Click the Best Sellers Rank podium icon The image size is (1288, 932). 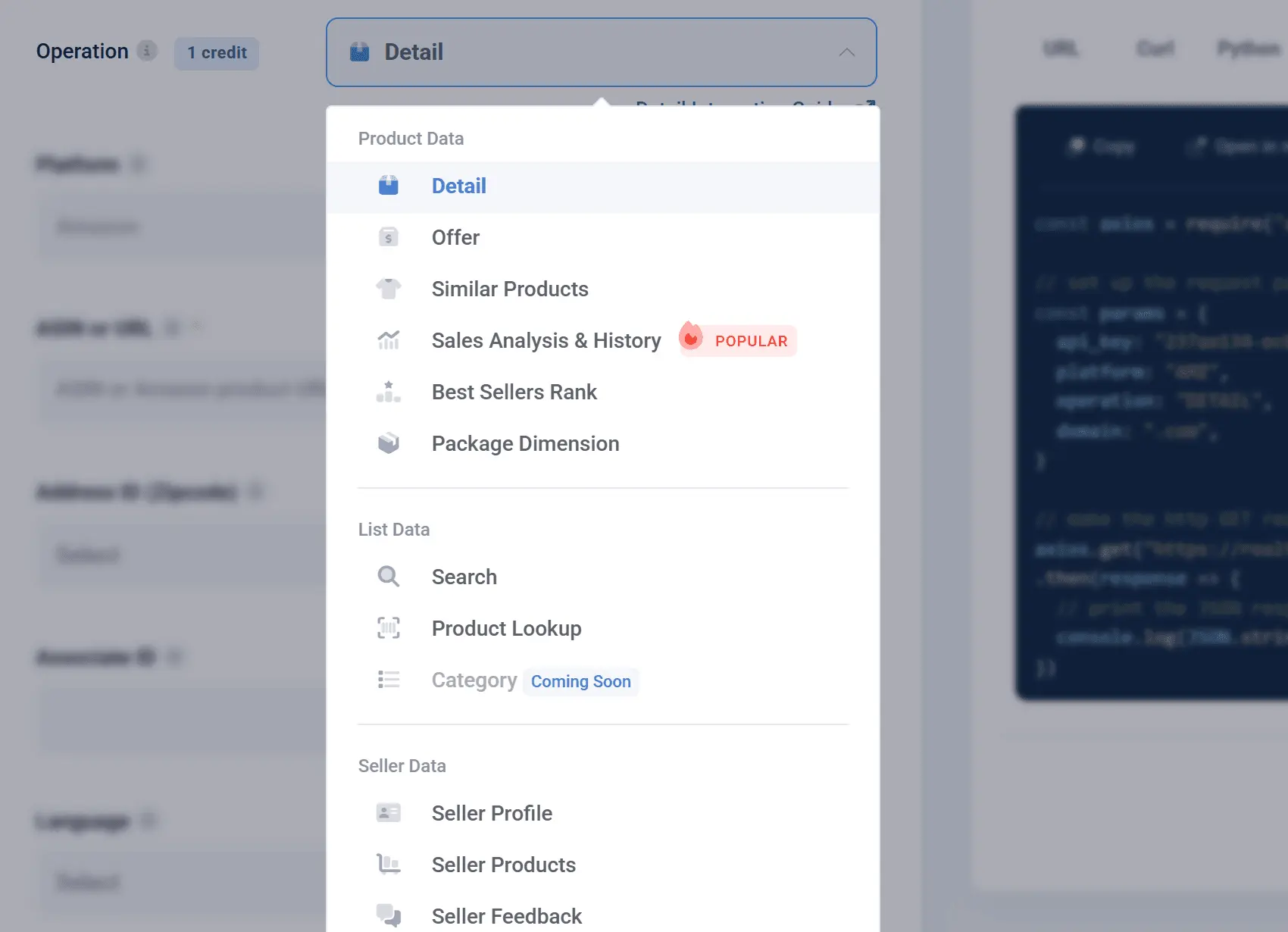[389, 392]
